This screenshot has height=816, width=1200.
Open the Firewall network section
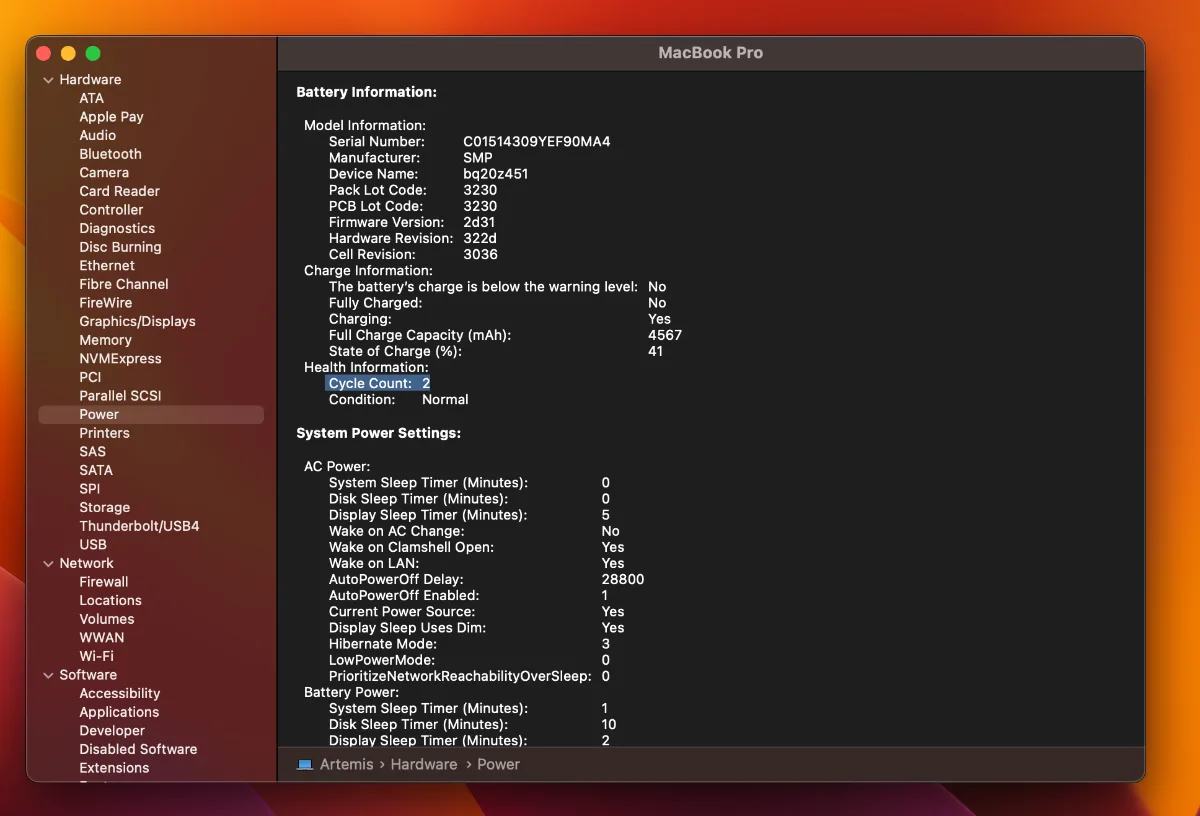pos(103,581)
